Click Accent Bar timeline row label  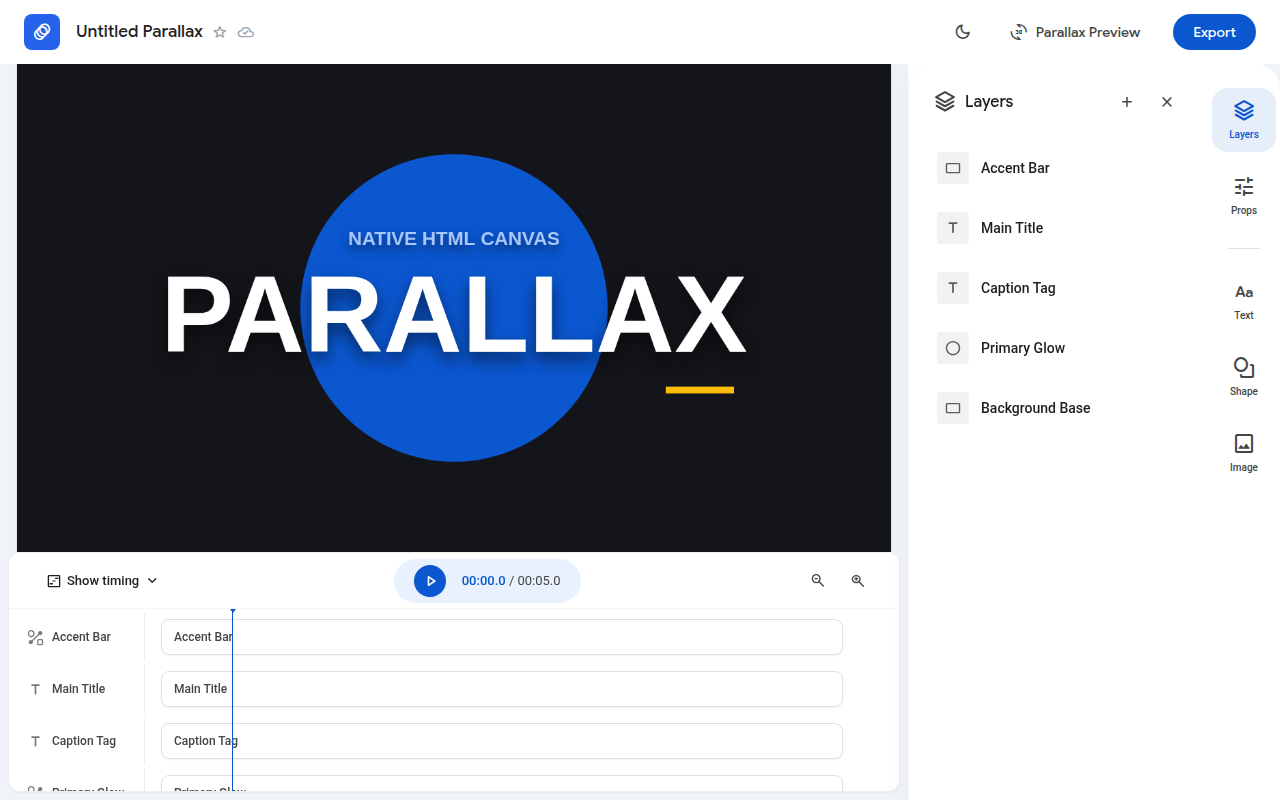click(x=81, y=637)
